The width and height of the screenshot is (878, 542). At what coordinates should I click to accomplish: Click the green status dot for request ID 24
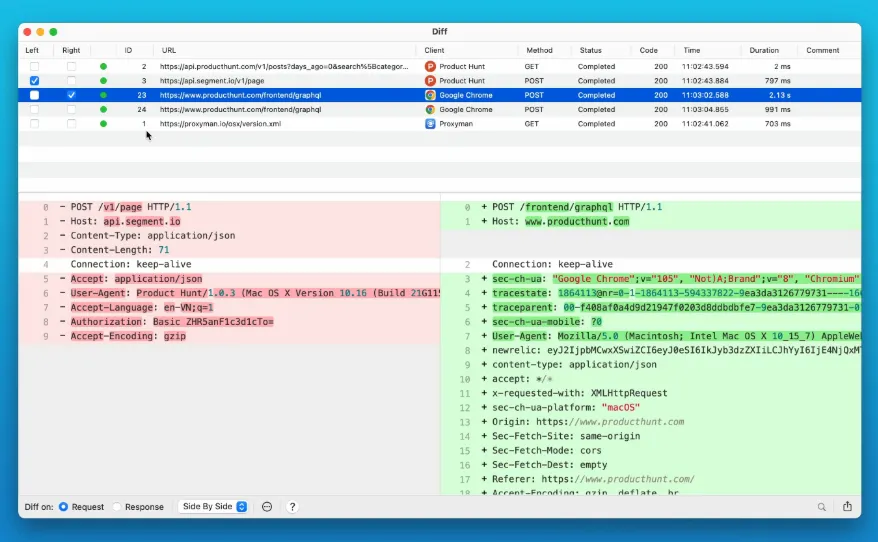click(103, 110)
